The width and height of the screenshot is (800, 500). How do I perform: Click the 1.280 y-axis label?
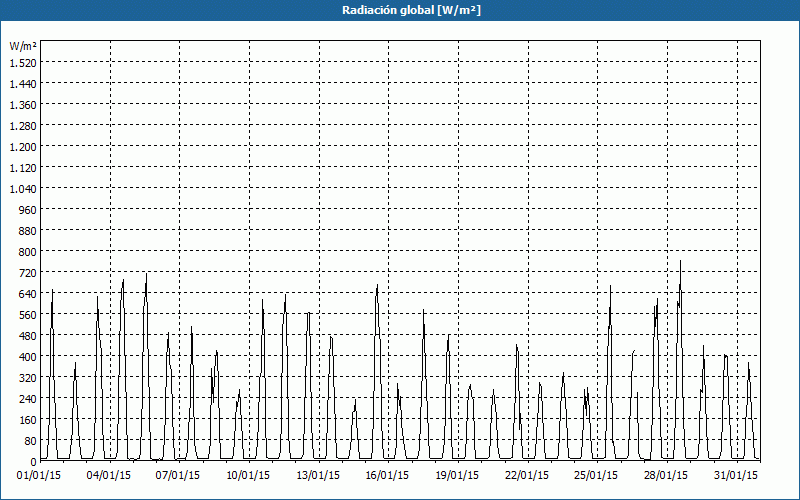(x=23, y=126)
